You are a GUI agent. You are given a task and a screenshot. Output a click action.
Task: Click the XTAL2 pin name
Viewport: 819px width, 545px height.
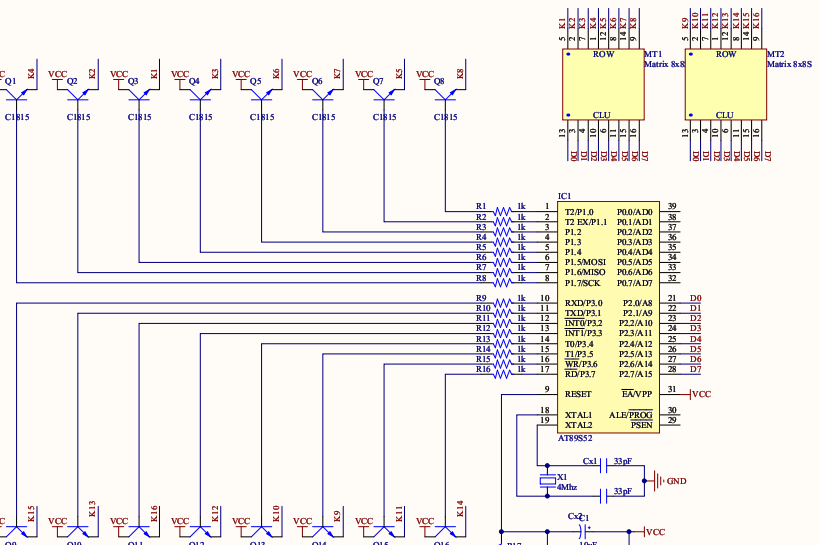[x=579, y=425]
